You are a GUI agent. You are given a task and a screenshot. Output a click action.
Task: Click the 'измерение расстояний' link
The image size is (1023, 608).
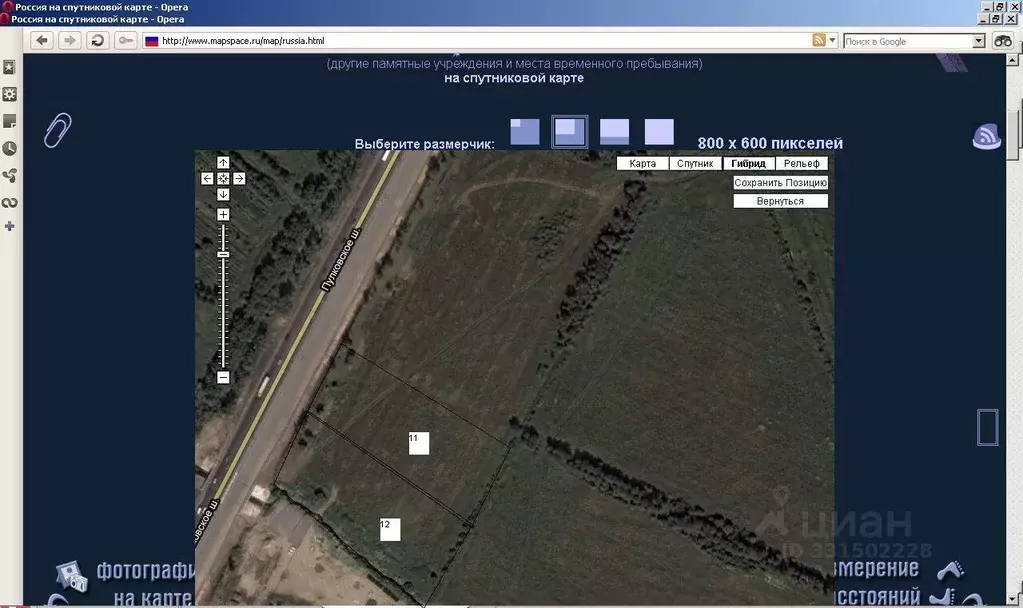876,582
